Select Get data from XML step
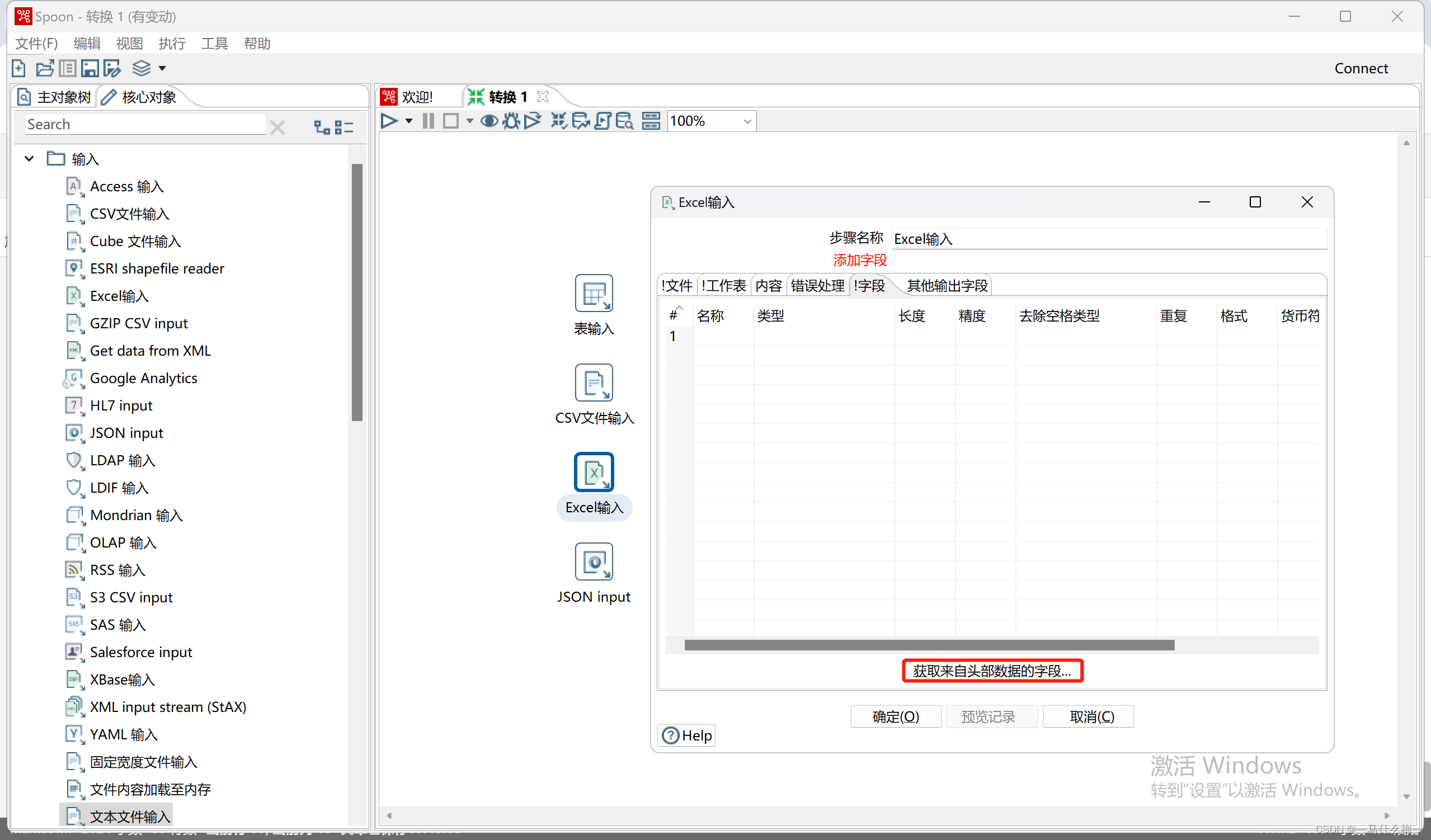This screenshot has height=840, width=1431. (139, 351)
